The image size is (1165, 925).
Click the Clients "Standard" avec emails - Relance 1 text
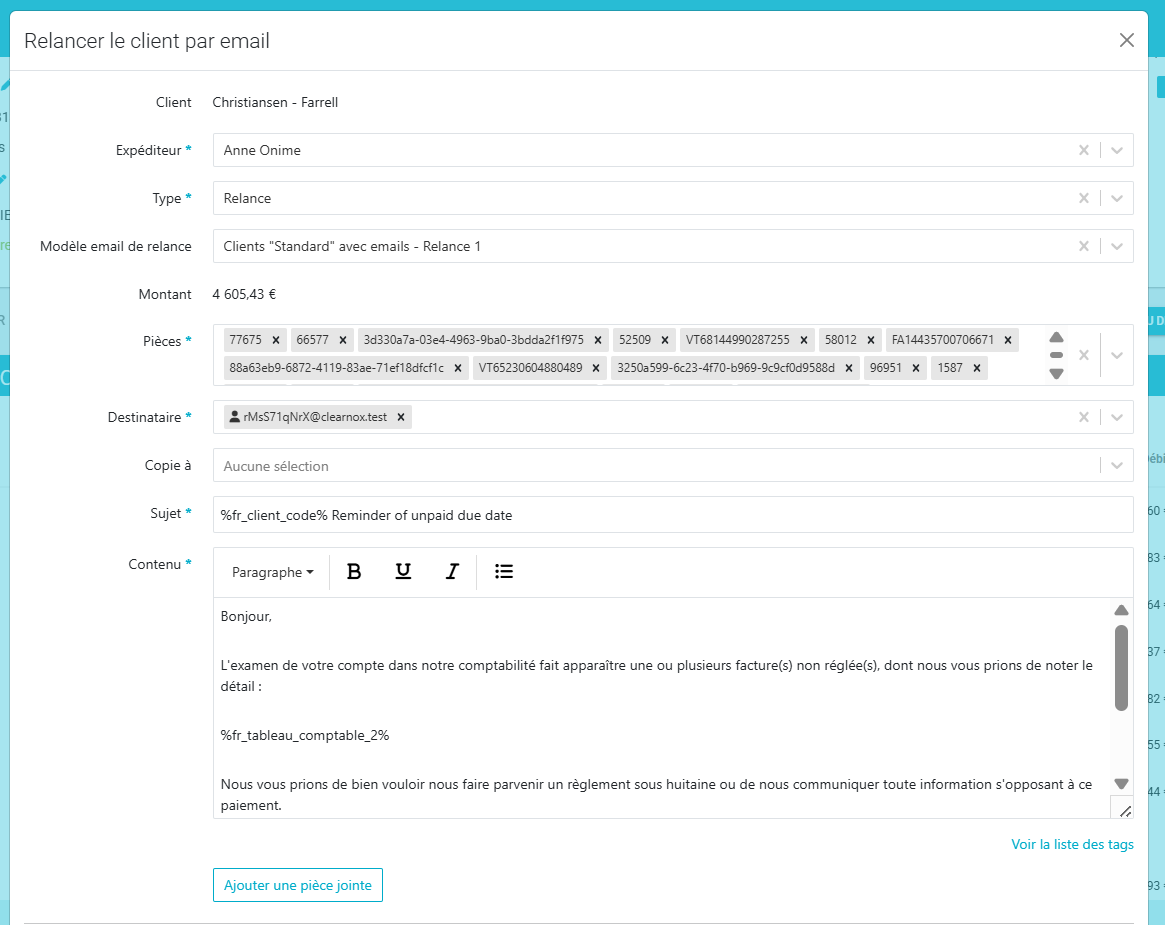[352, 246]
